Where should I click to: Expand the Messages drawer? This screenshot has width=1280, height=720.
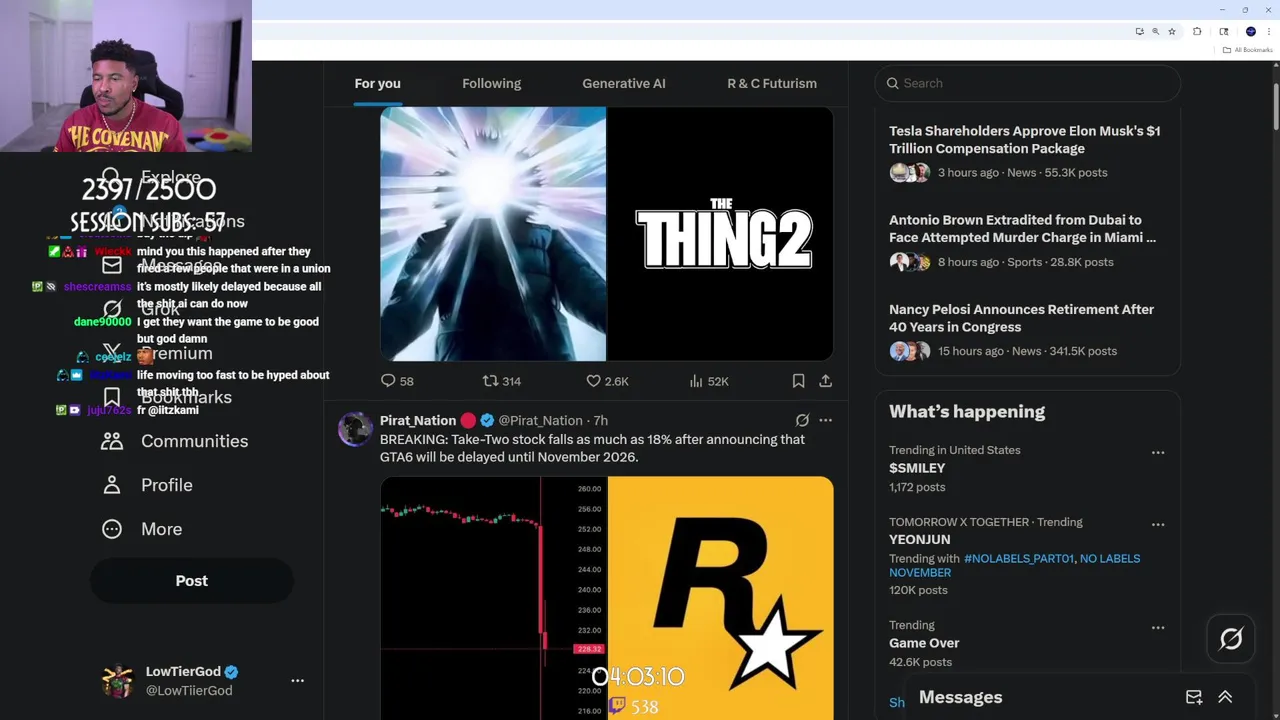point(1225,697)
